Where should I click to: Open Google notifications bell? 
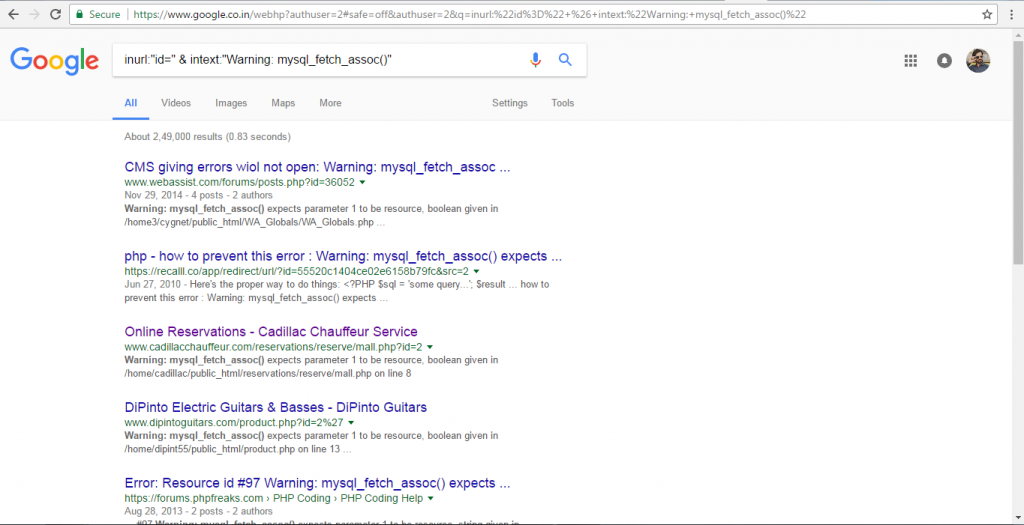coord(944,61)
